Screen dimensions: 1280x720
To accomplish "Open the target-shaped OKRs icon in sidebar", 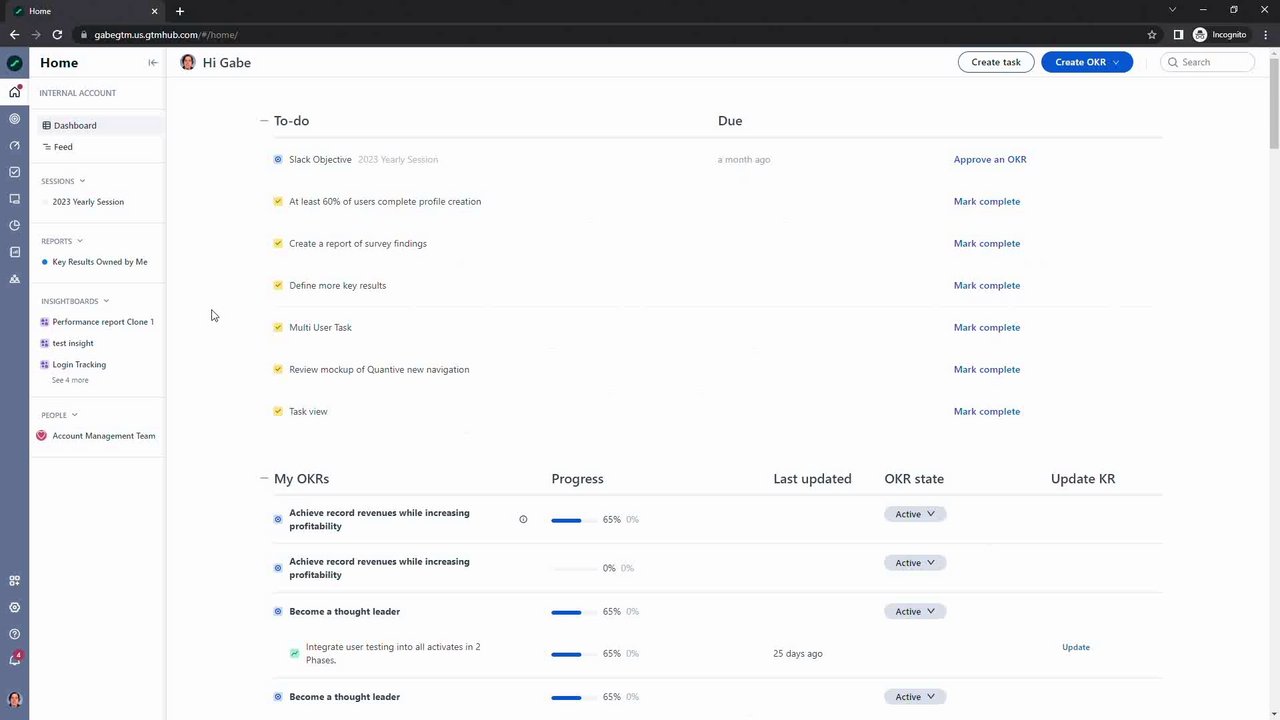I will click(14, 119).
